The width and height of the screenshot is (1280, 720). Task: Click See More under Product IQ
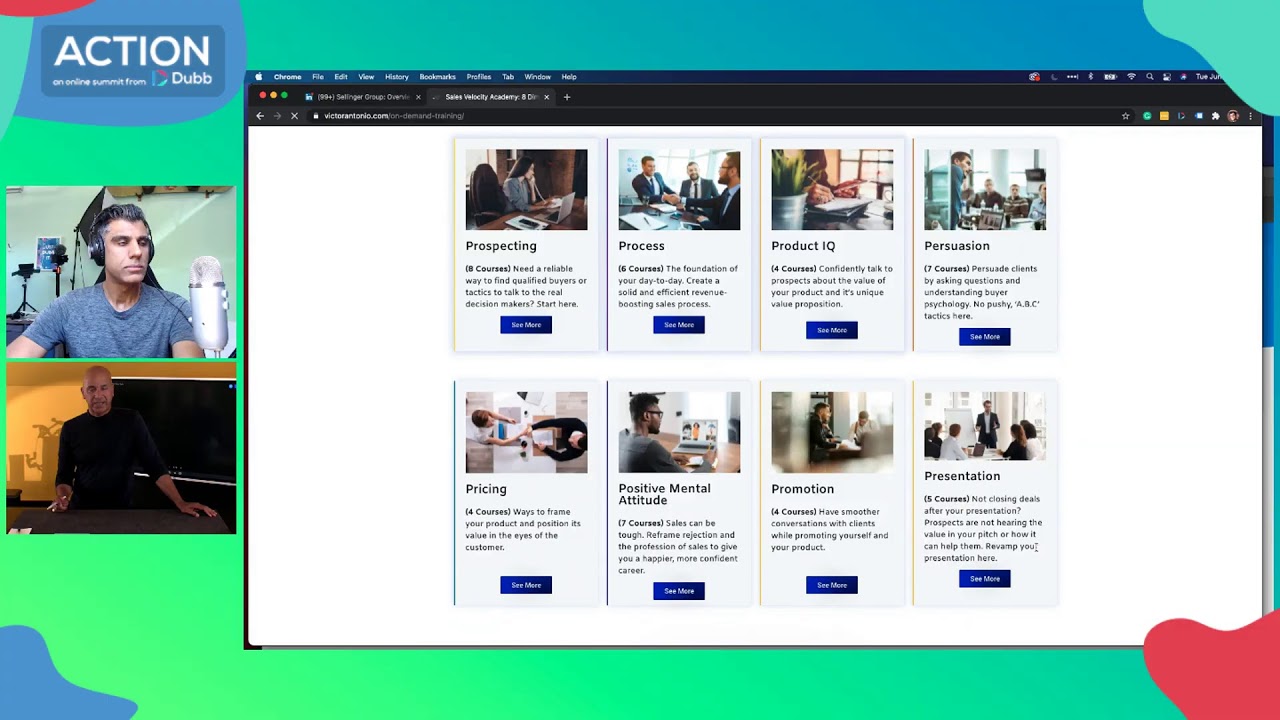[x=832, y=330]
